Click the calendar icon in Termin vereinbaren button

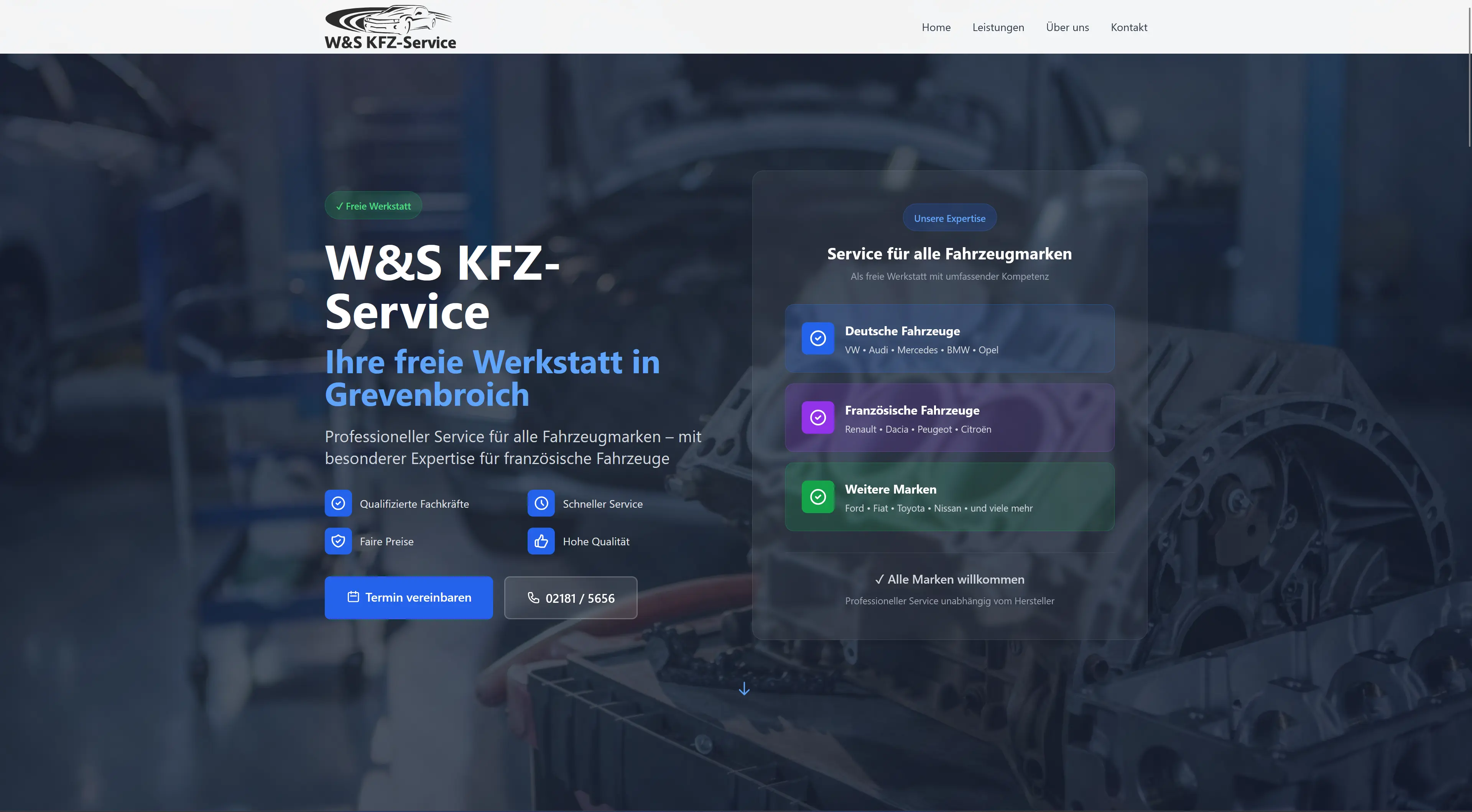pos(353,597)
